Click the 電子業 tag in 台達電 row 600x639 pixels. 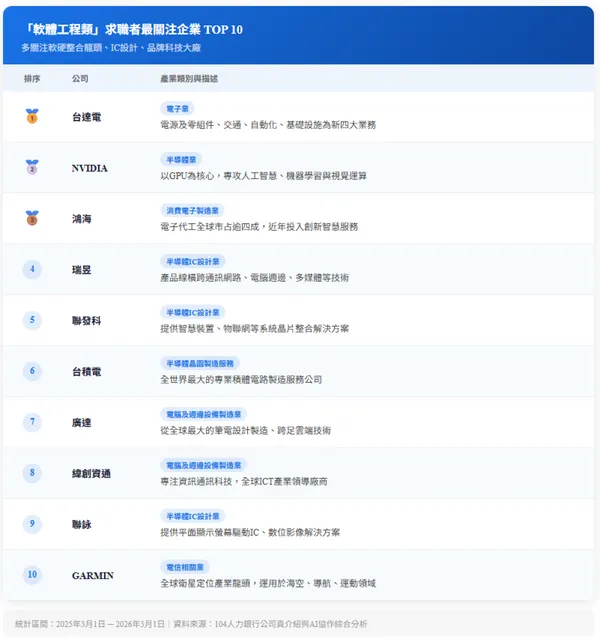coord(177,109)
